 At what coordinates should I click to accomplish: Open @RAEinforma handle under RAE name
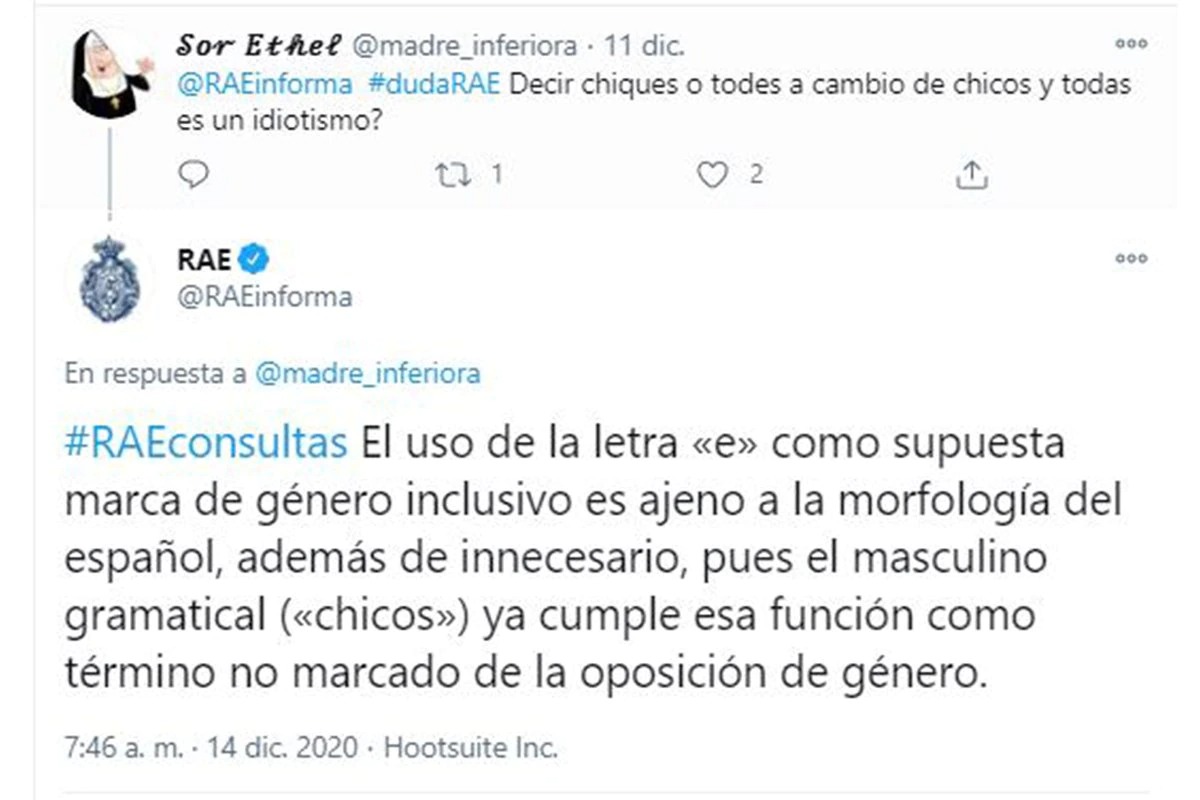coord(265,297)
